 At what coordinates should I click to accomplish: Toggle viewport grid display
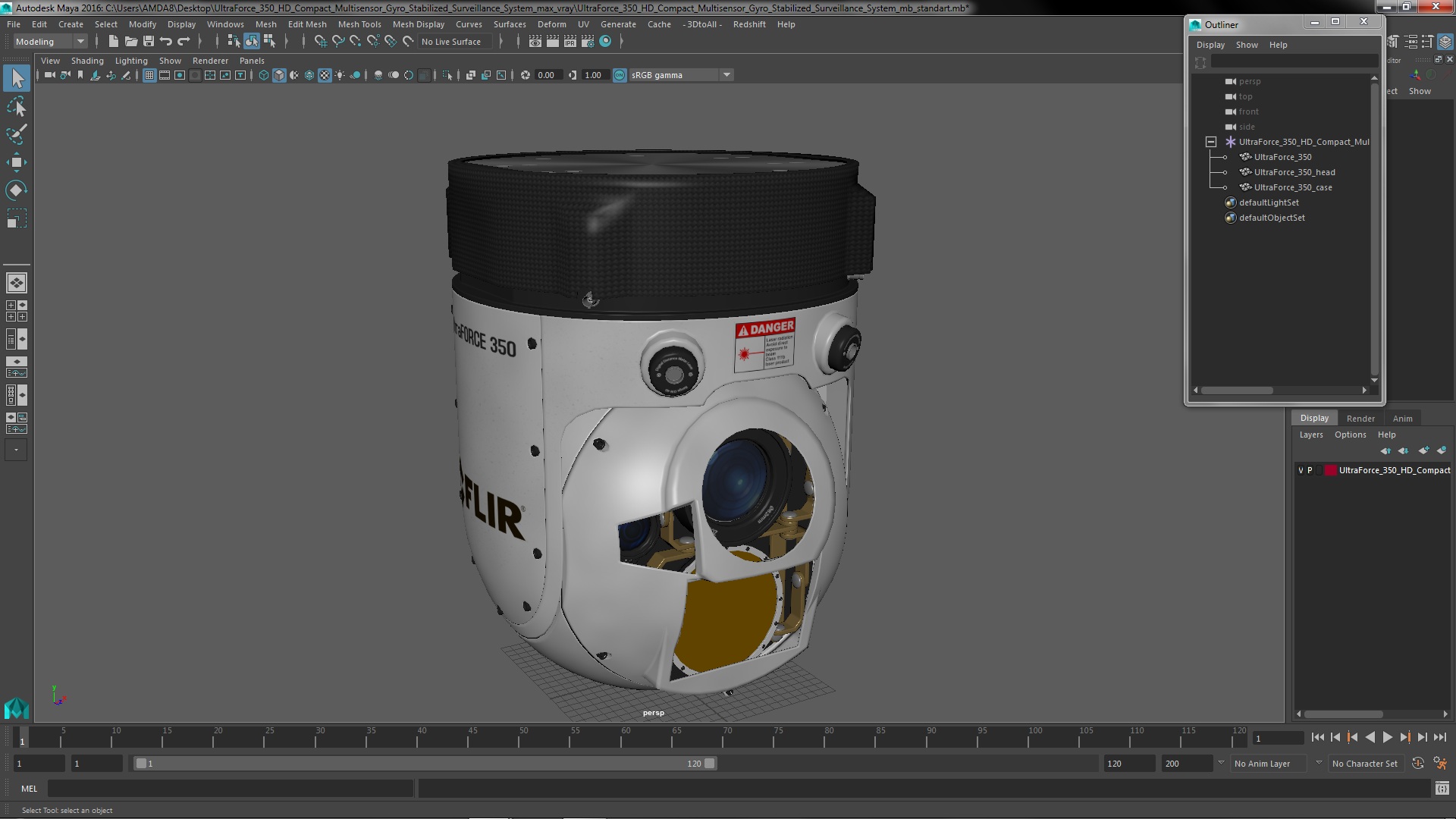149,75
